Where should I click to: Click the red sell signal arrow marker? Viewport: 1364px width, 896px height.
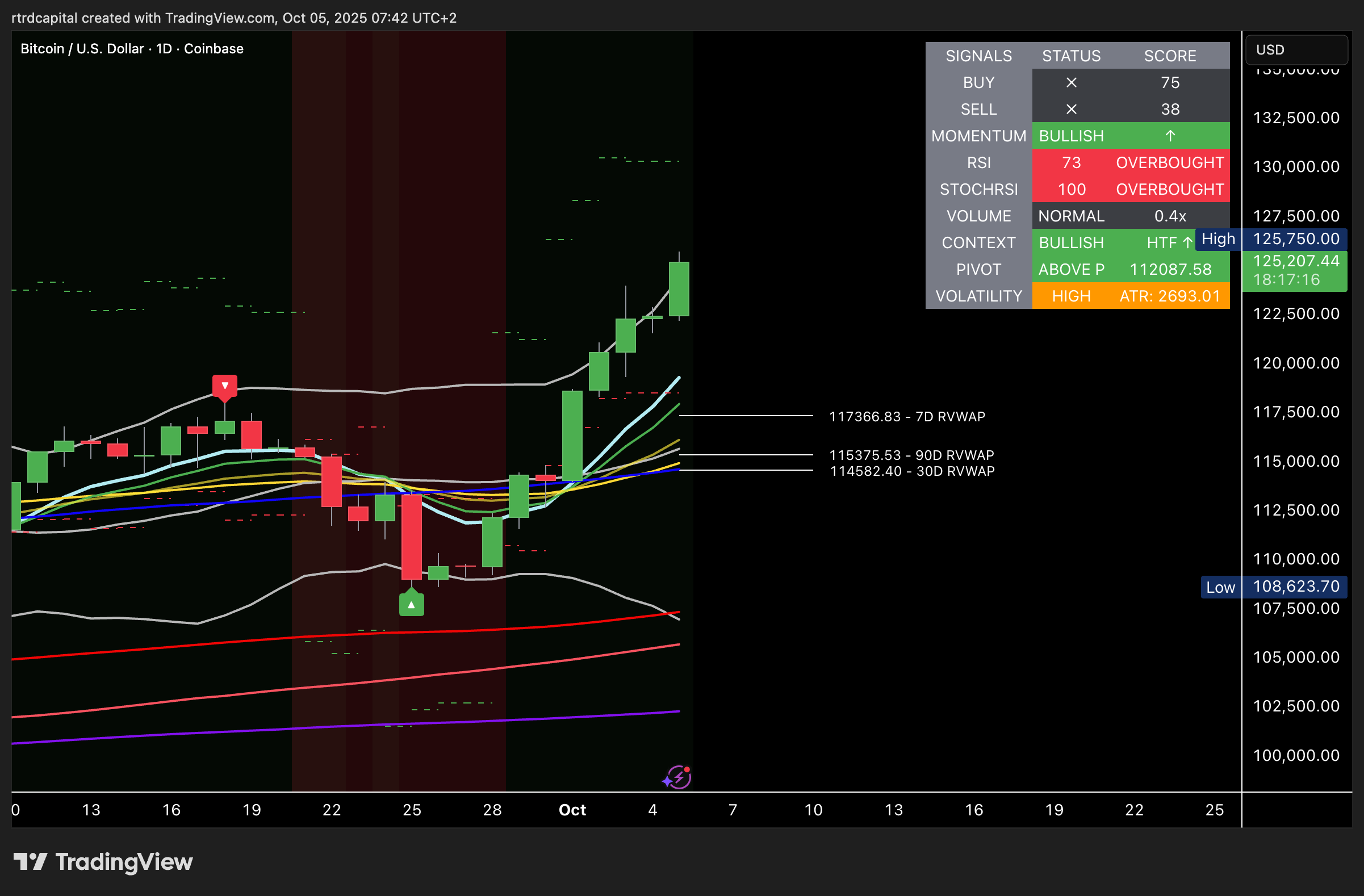coord(225,386)
